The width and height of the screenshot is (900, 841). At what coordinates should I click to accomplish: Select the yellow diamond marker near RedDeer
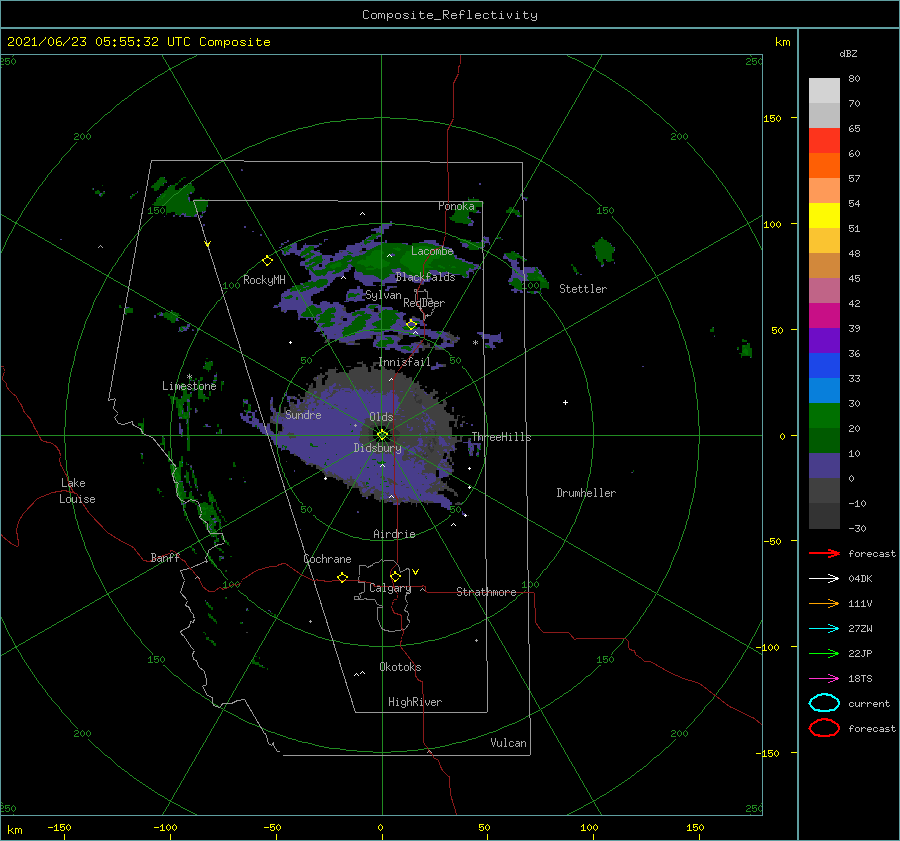(412, 325)
